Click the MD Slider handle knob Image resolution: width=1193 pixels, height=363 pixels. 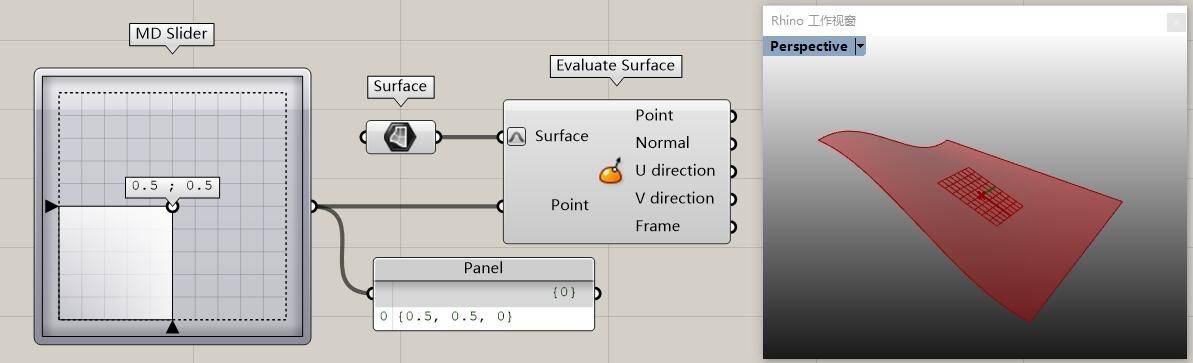(173, 206)
